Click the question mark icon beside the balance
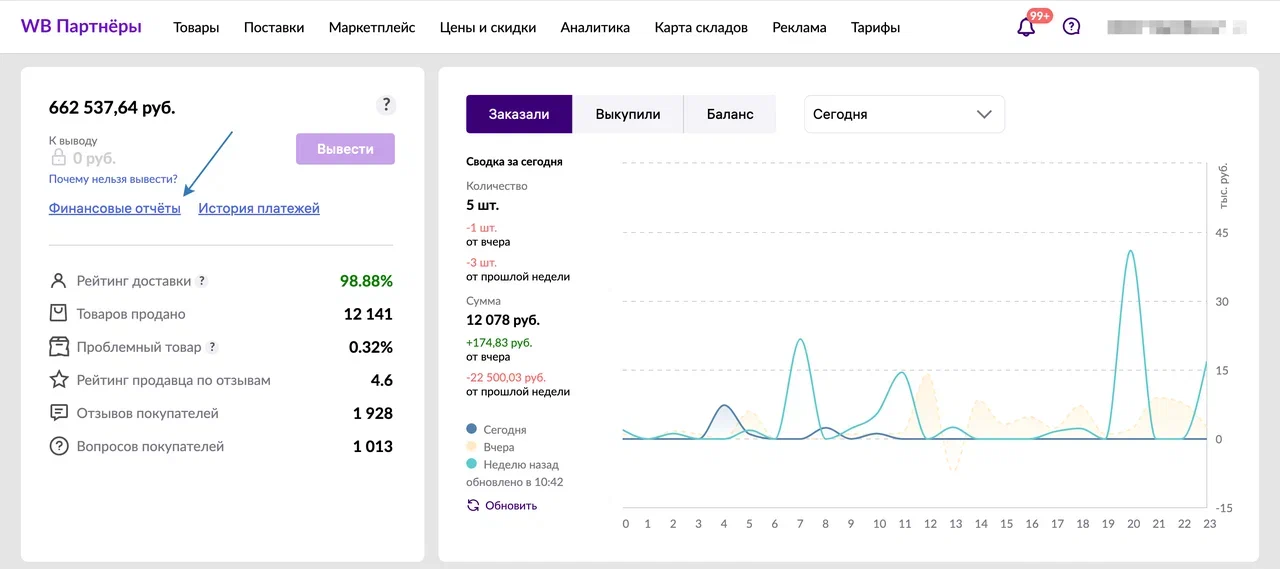Viewport: 1280px width, 569px height. tap(386, 105)
